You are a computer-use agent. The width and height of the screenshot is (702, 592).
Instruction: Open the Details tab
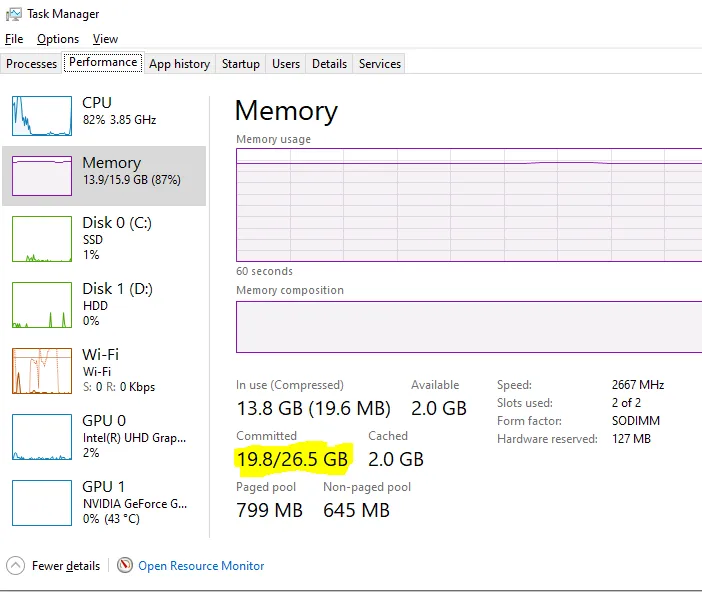tap(329, 64)
